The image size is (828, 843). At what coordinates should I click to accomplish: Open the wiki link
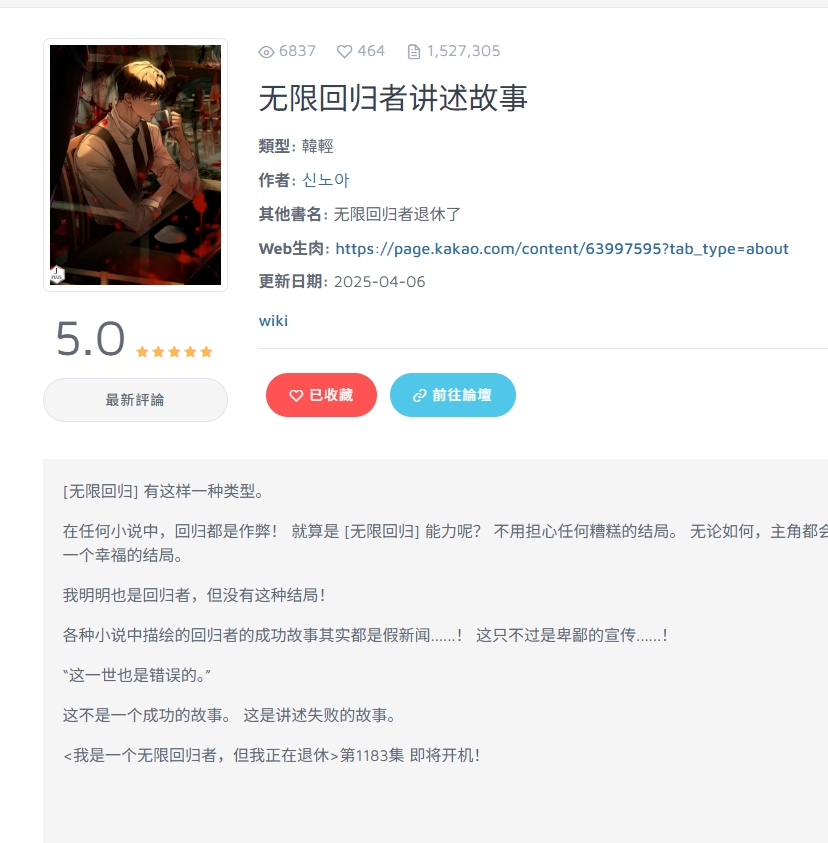point(273,321)
